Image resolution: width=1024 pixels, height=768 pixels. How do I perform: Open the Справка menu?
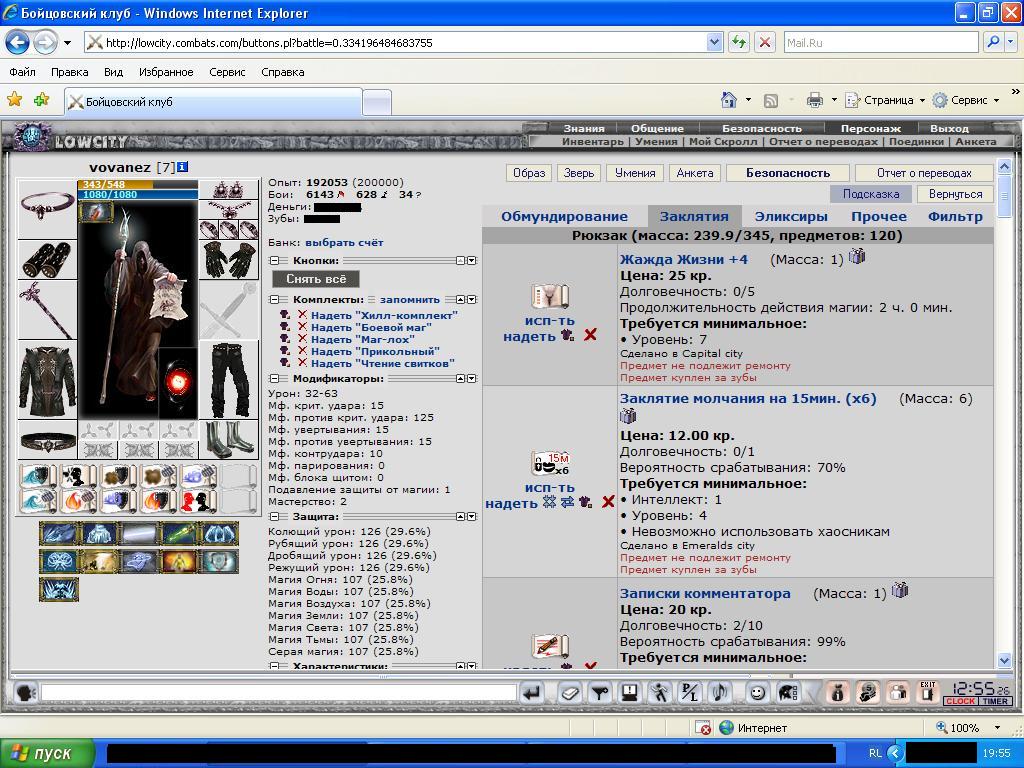click(283, 72)
